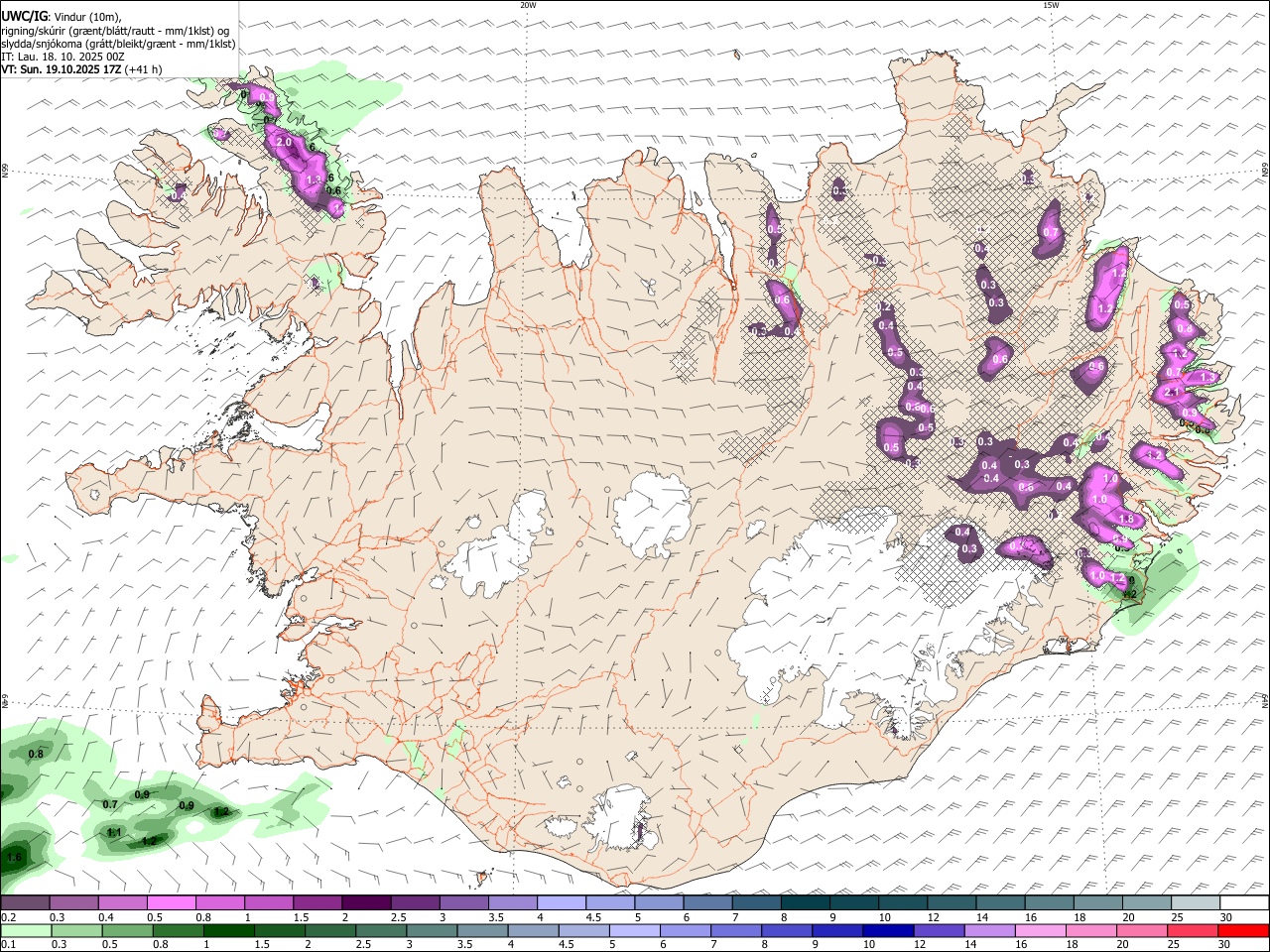Pick the bright pink 0.5 swatch in purple legend row
The height and width of the screenshot is (952, 1270).
coord(171,902)
